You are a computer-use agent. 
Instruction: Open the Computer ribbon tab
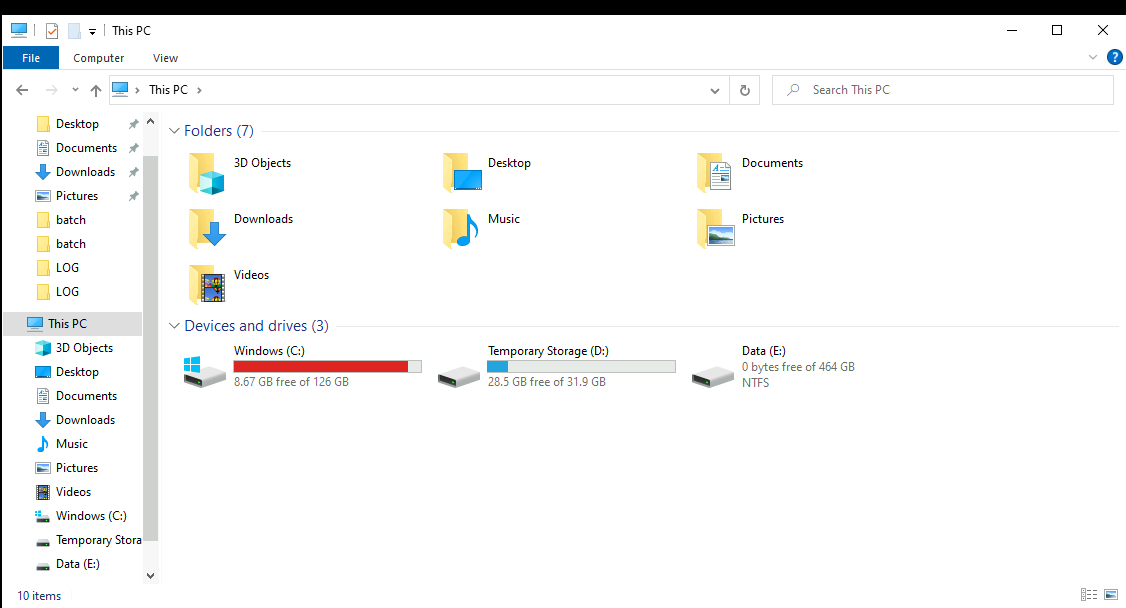(x=98, y=58)
